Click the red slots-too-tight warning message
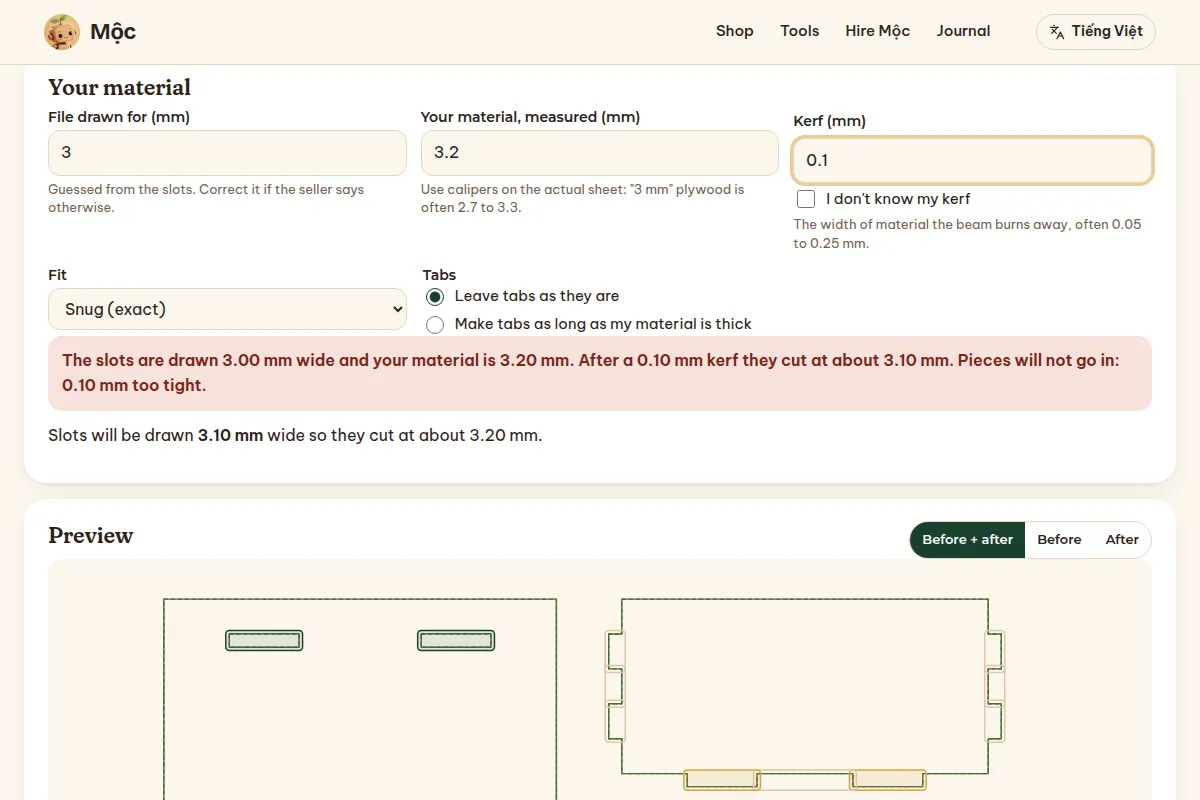The width and height of the screenshot is (1200, 800). [600, 373]
